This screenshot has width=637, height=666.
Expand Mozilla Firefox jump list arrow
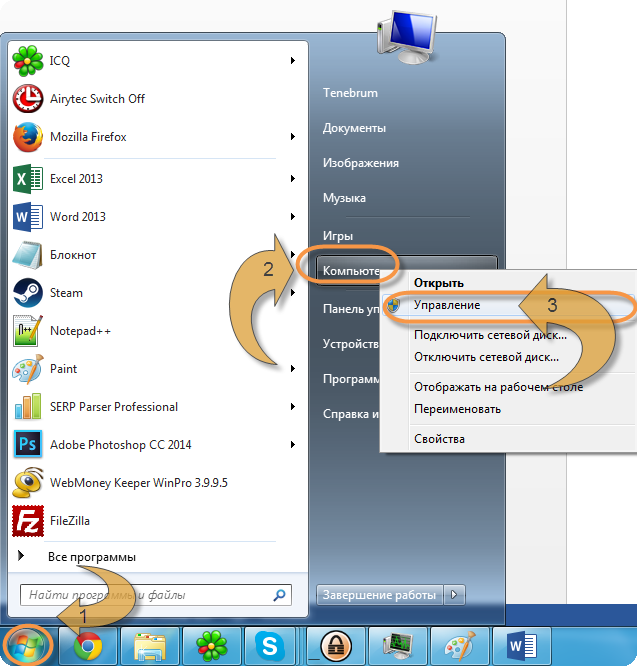pos(293,137)
